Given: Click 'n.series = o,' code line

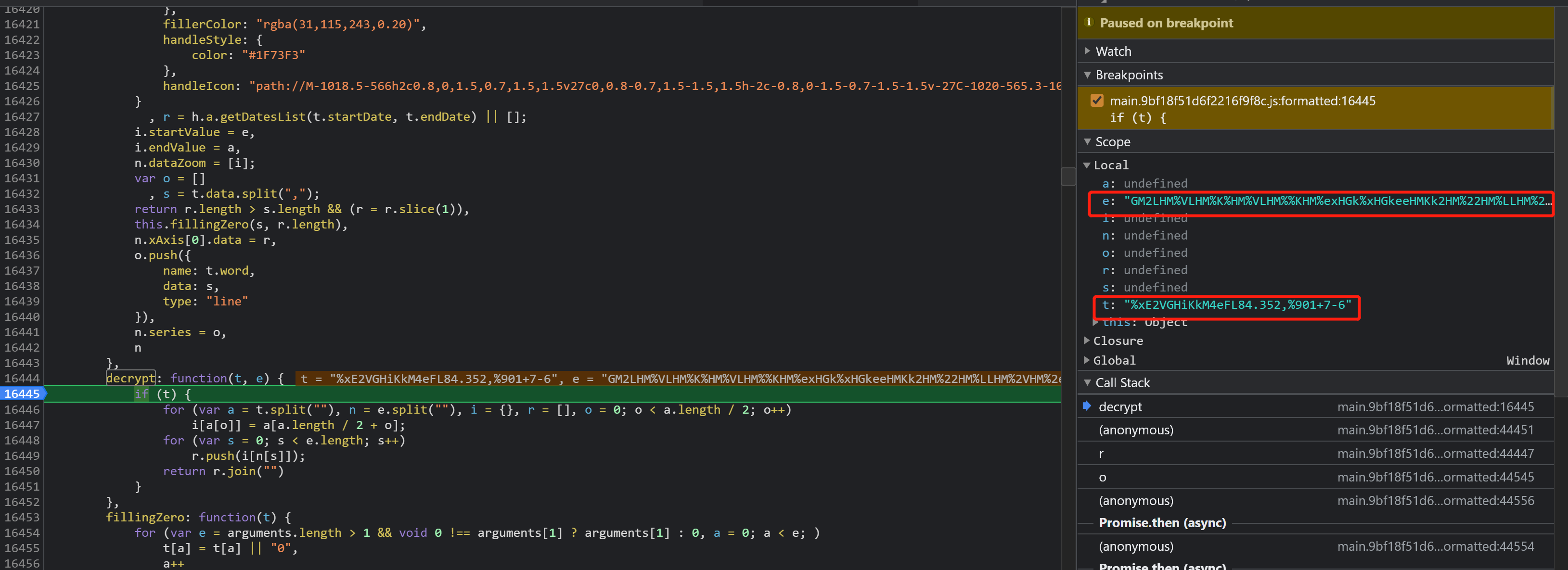Looking at the screenshot, I should tap(180, 332).
